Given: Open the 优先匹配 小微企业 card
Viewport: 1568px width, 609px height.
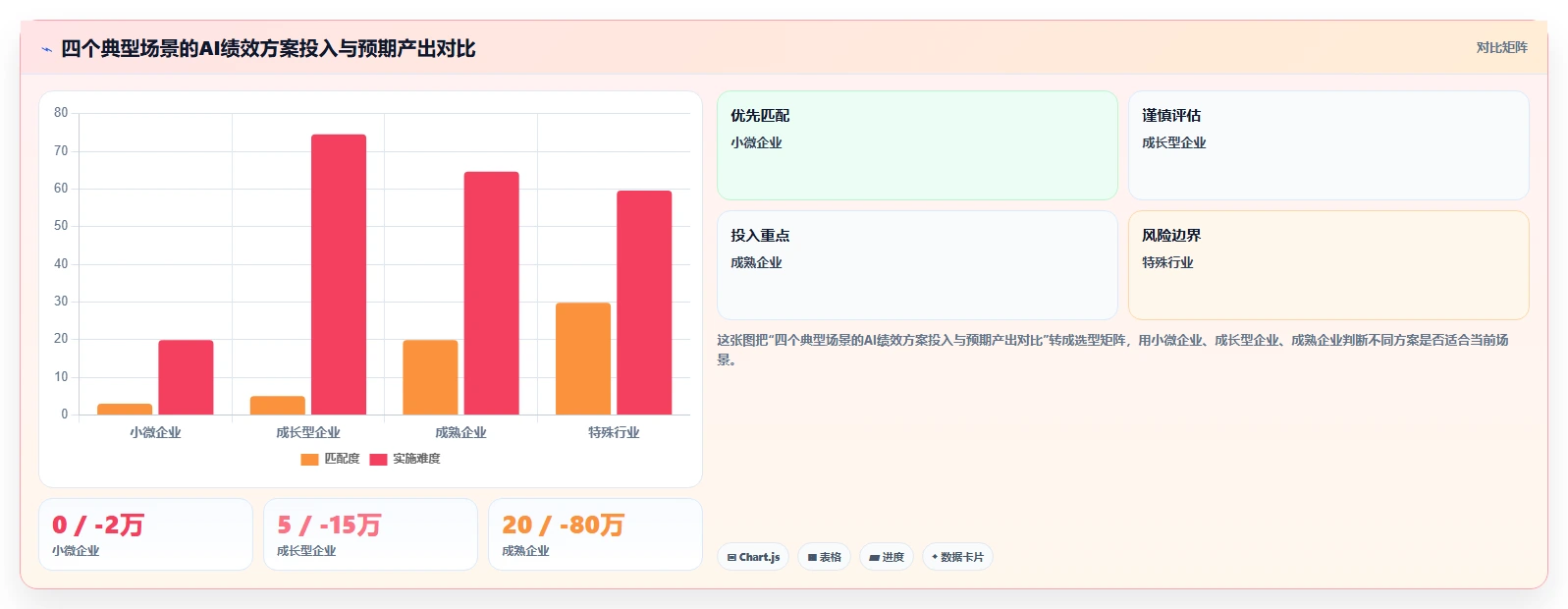Looking at the screenshot, I should coord(917,145).
